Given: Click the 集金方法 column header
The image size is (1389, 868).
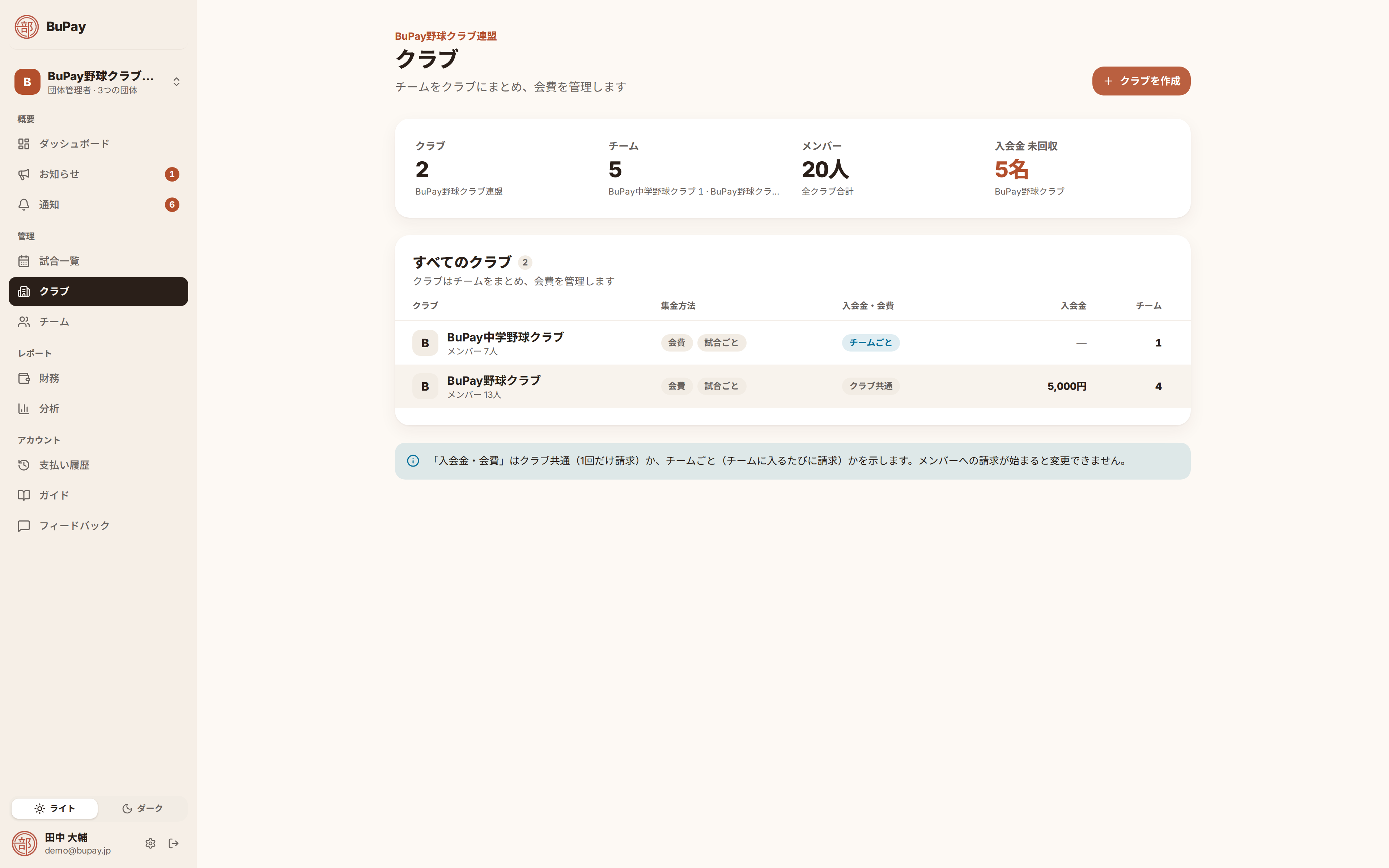Looking at the screenshot, I should tap(678, 305).
